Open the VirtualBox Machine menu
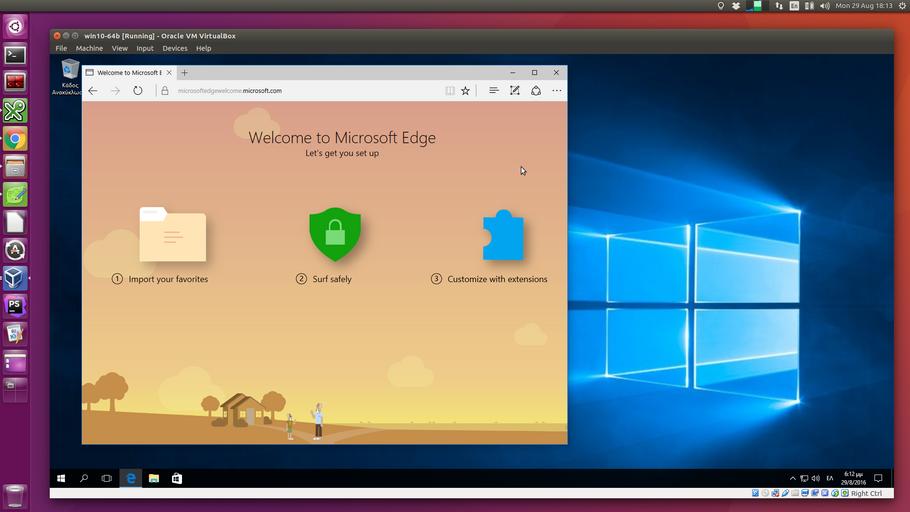The image size is (910, 512). [x=89, y=48]
